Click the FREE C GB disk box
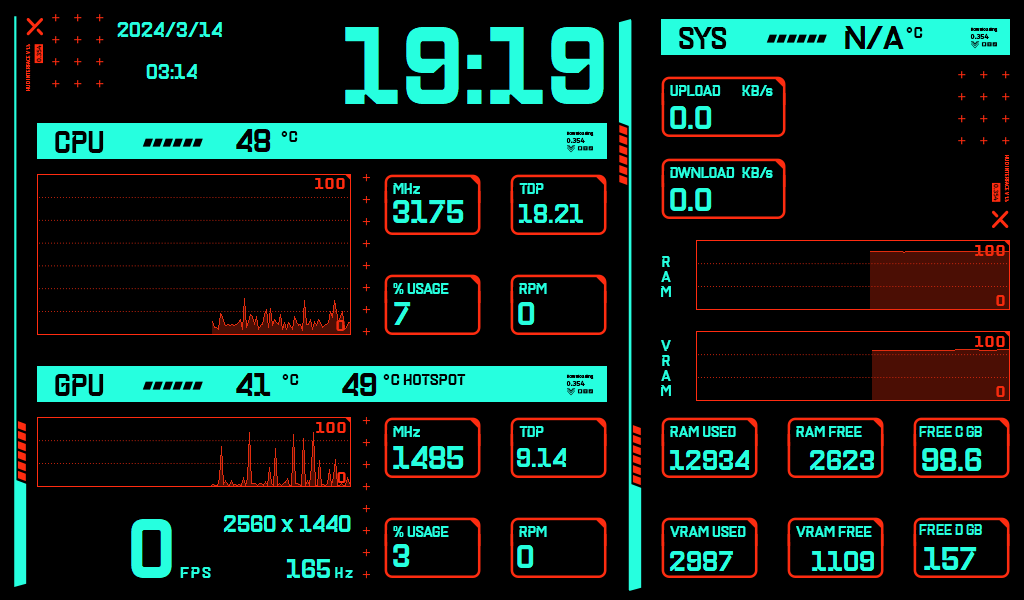1024x600 pixels. click(x=961, y=448)
